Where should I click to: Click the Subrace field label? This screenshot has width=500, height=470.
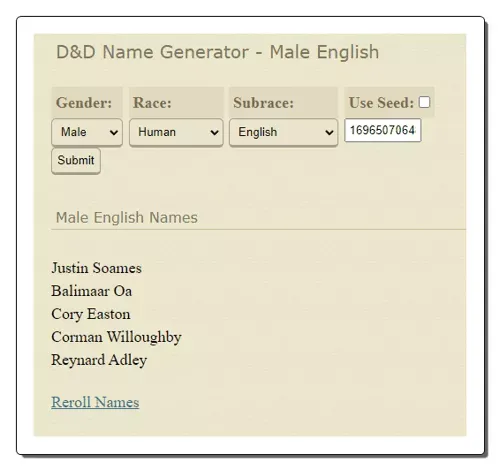click(x=263, y=102)
